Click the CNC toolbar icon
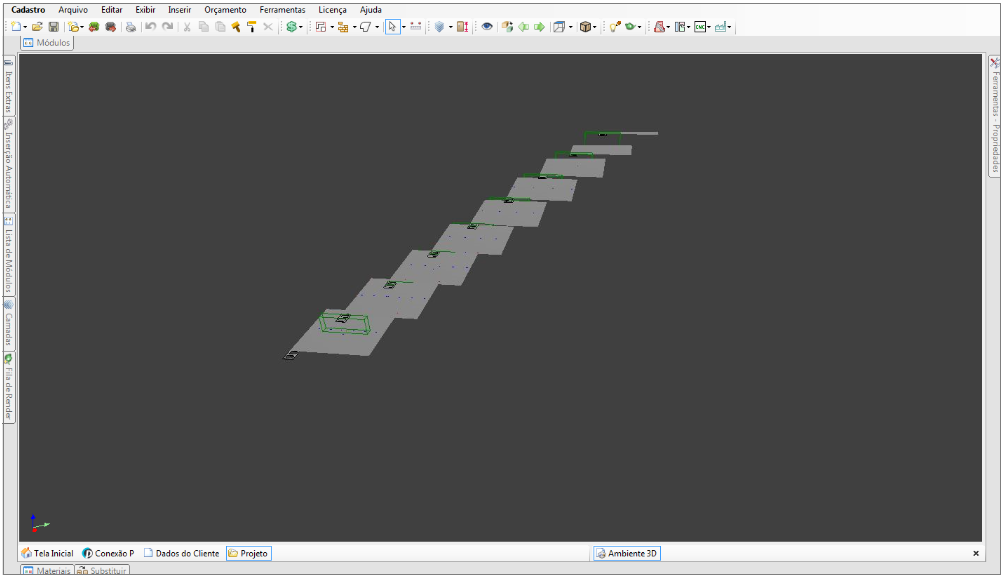 point(700,27)
